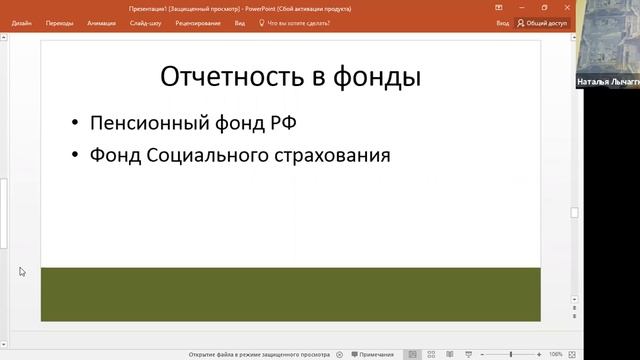Click the zoom out minus button

coord(482,355)
